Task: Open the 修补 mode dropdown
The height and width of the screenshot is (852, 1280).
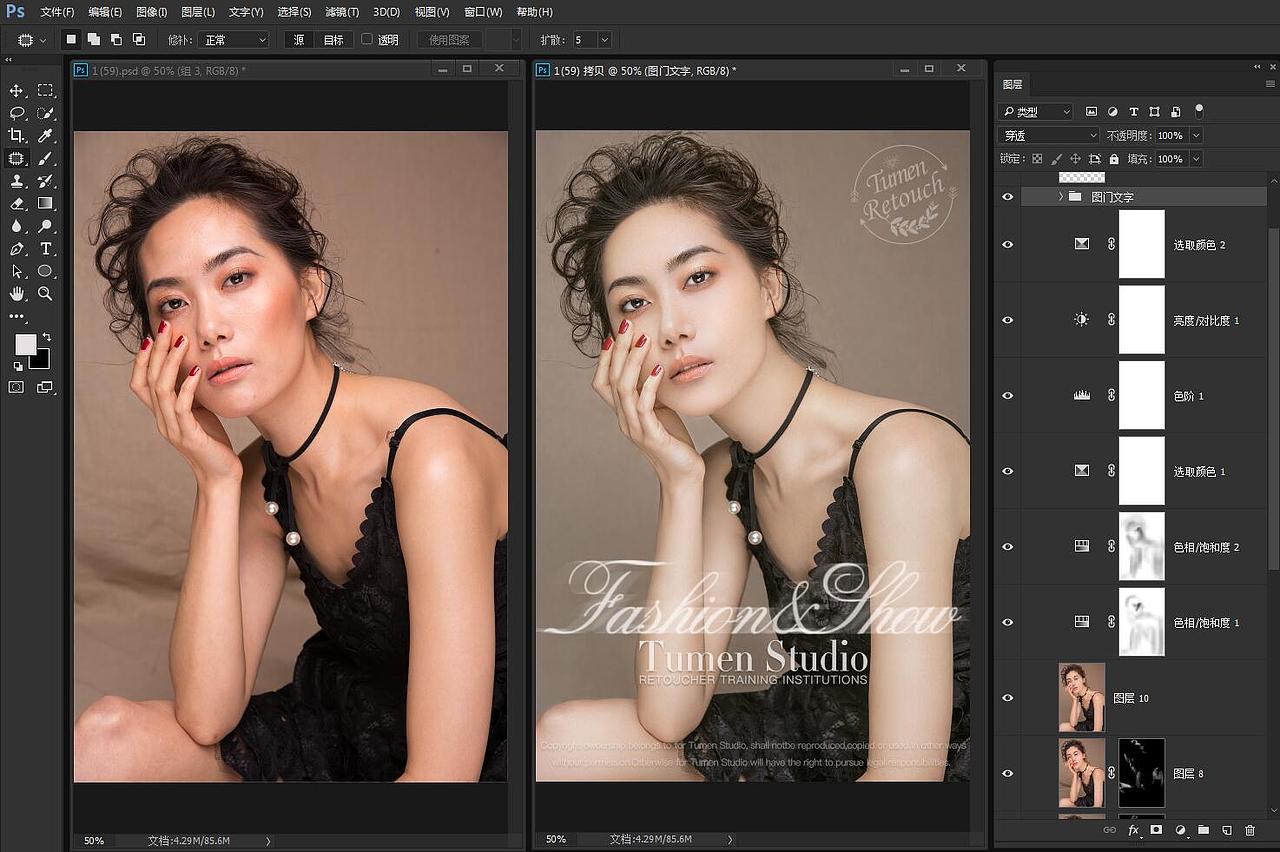Action: click(x=233, y=40)
